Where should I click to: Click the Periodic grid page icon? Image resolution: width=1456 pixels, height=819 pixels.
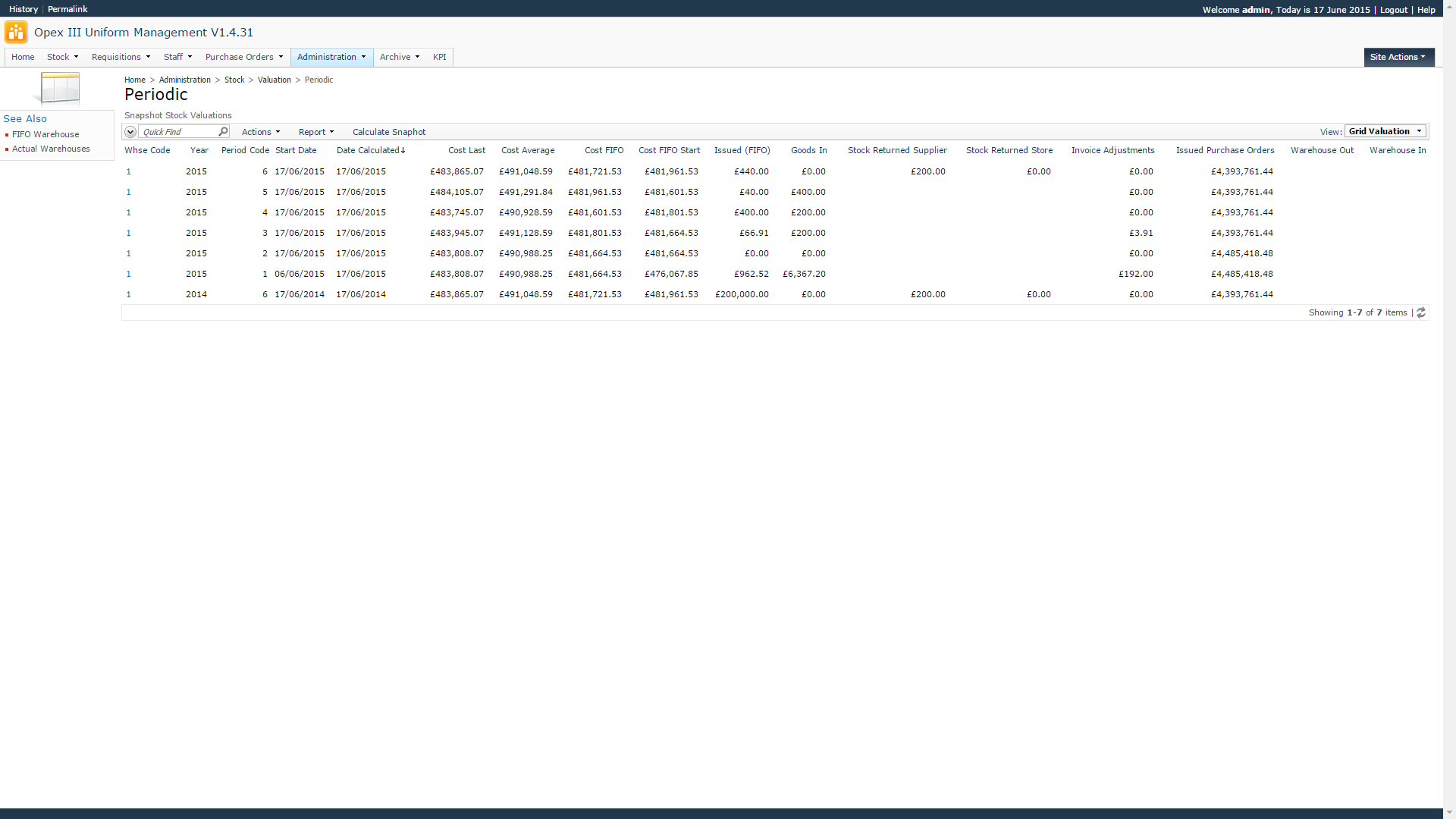(58, 89)
